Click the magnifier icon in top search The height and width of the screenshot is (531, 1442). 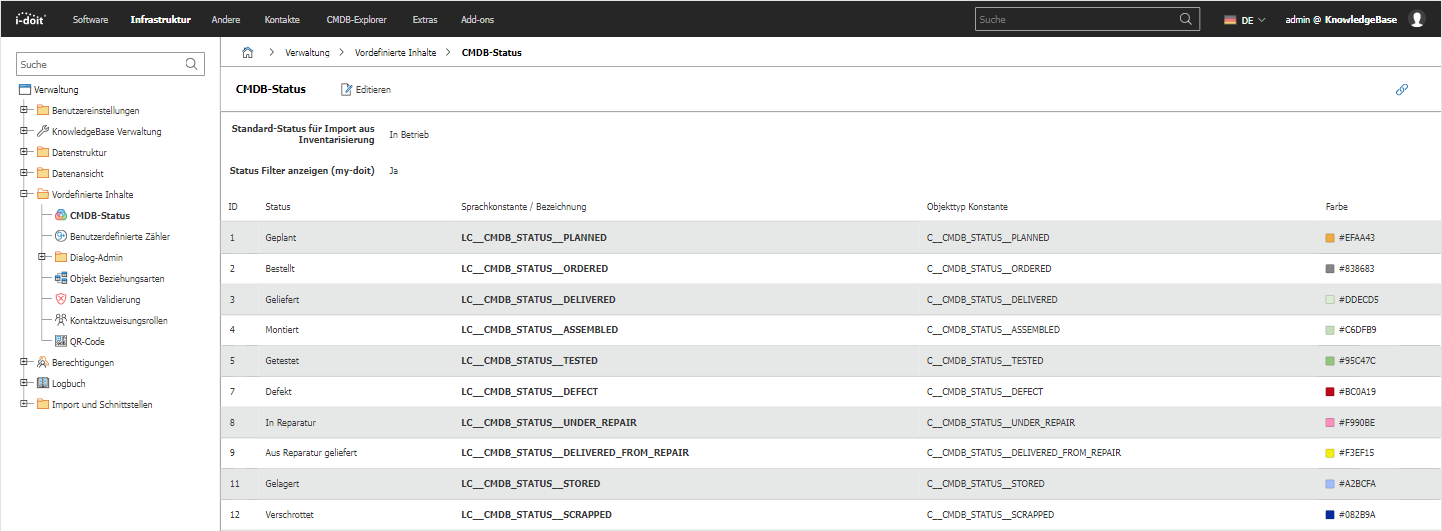point(1186,19)
